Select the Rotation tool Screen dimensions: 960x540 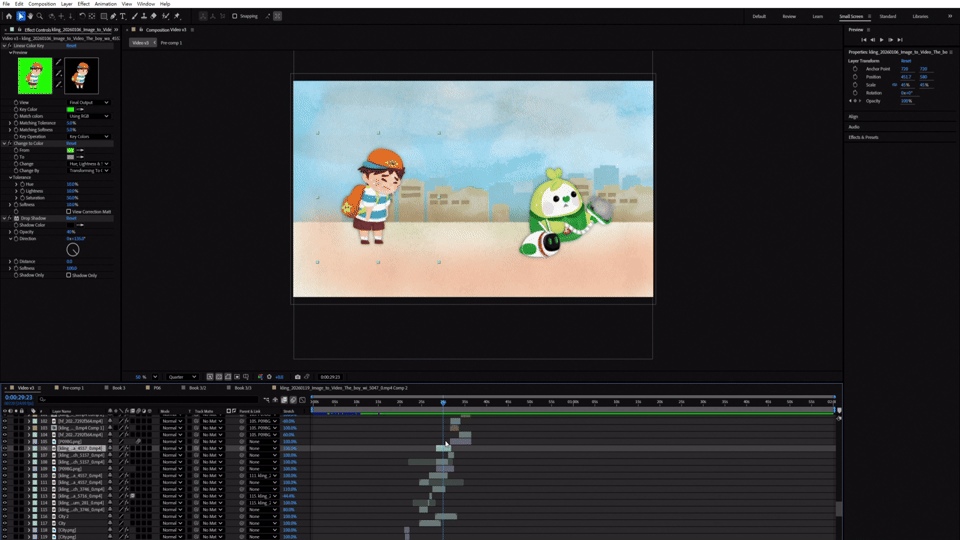click(82, 17)
